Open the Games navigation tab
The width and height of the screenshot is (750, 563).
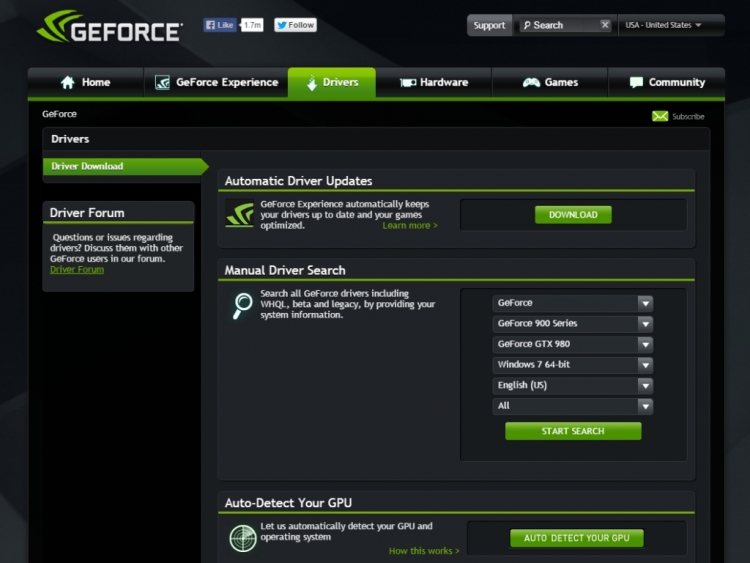tap(551, 83)
